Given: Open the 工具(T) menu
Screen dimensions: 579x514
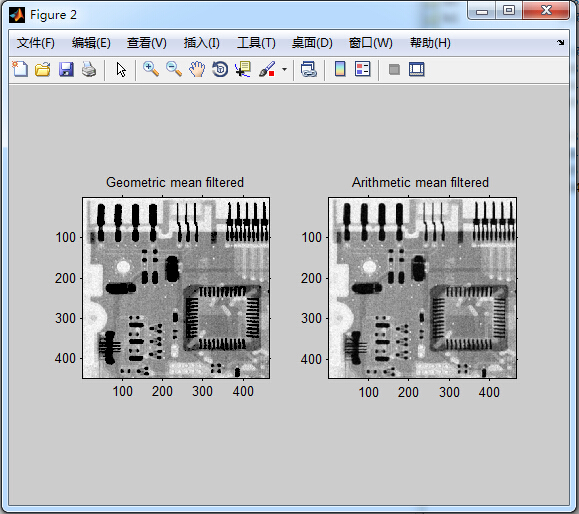Looking at the screenshot, I should (256, 43).
